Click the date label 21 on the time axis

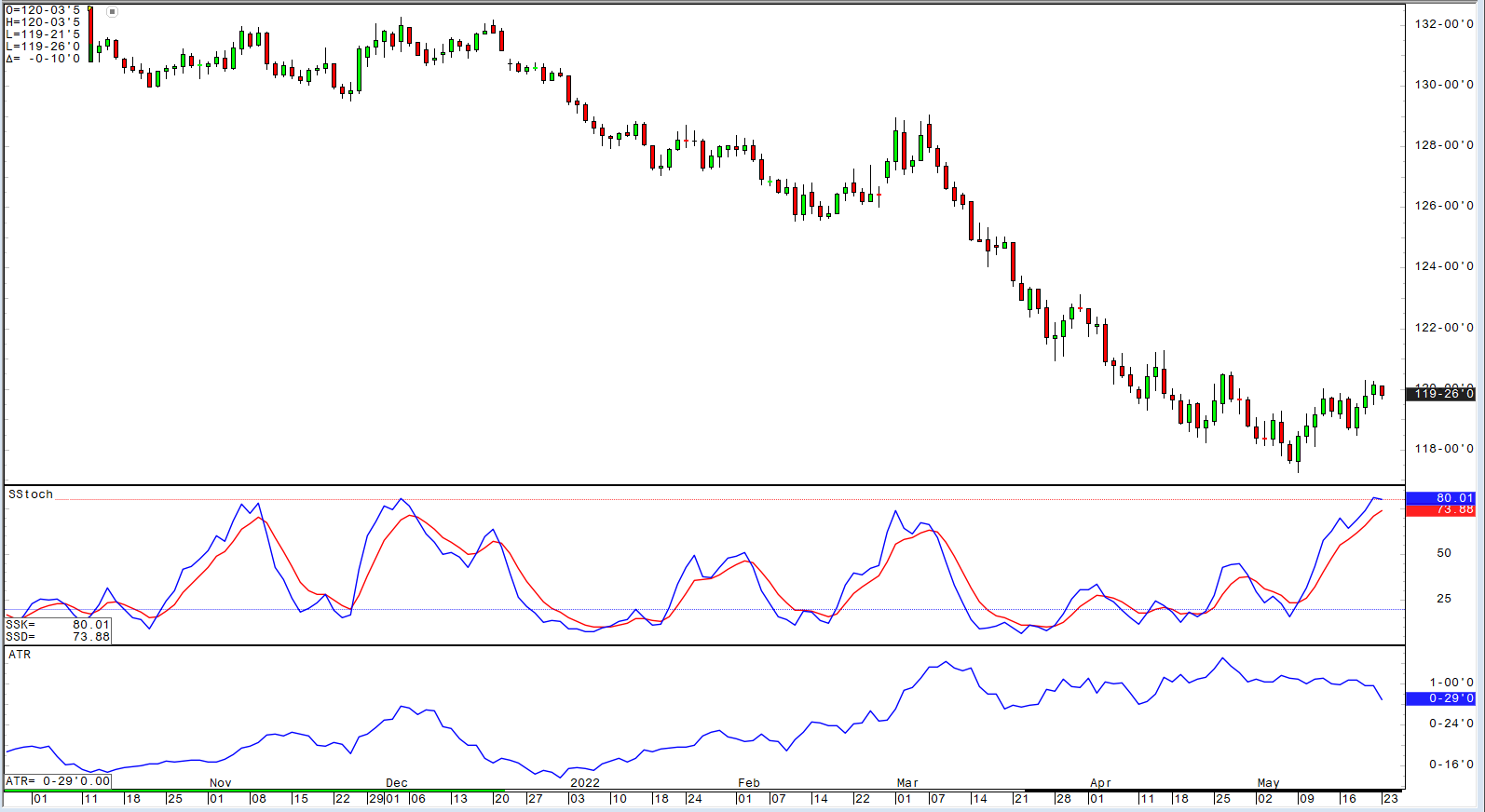click(x=1022, y=799)
